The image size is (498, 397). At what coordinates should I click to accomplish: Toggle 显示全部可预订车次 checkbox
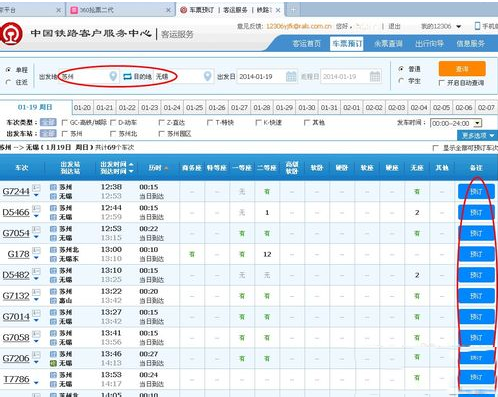(x=435, y=148)
